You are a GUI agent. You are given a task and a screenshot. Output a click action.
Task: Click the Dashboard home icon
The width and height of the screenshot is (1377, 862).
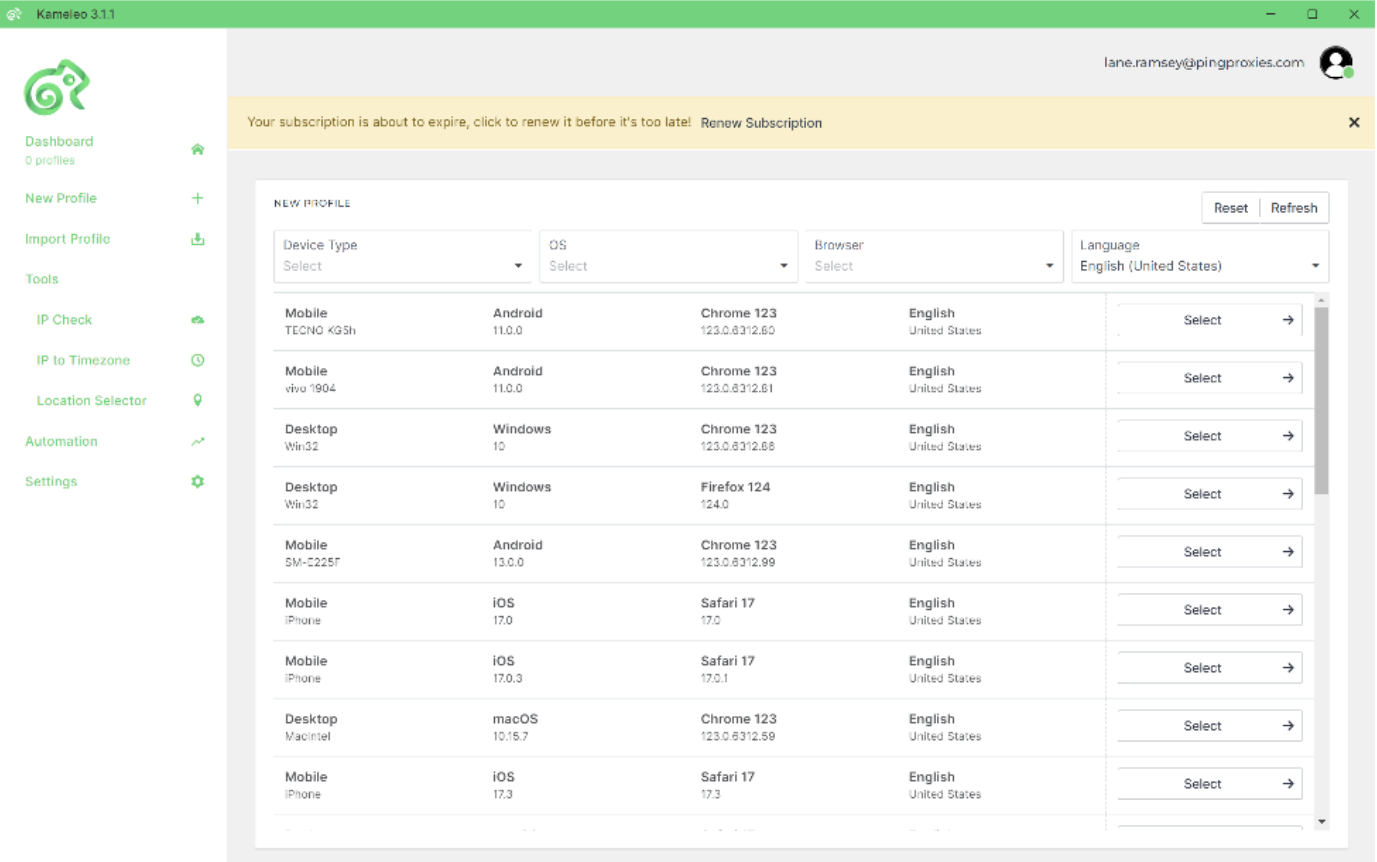[198, 149]
